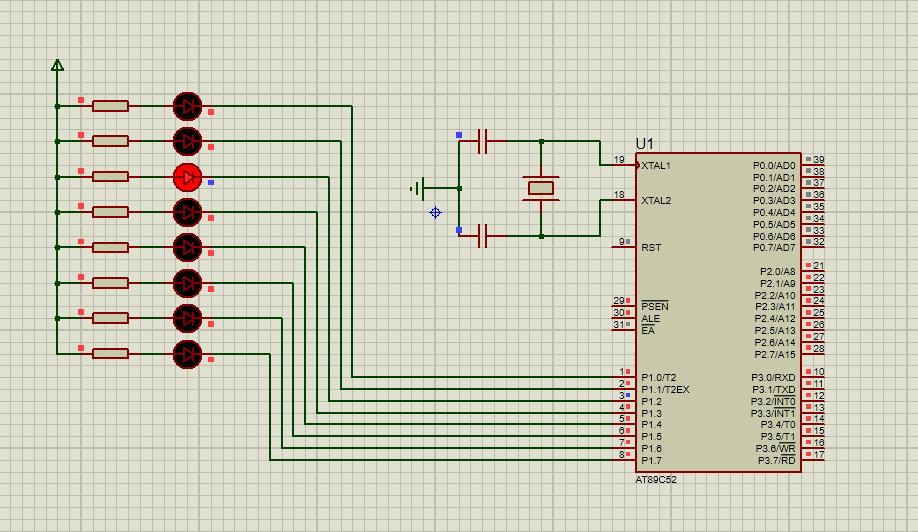Viewport: 918px width, 532px height.
Task: Click the P1.0/T2 pin label
Action: click(659, 377)
